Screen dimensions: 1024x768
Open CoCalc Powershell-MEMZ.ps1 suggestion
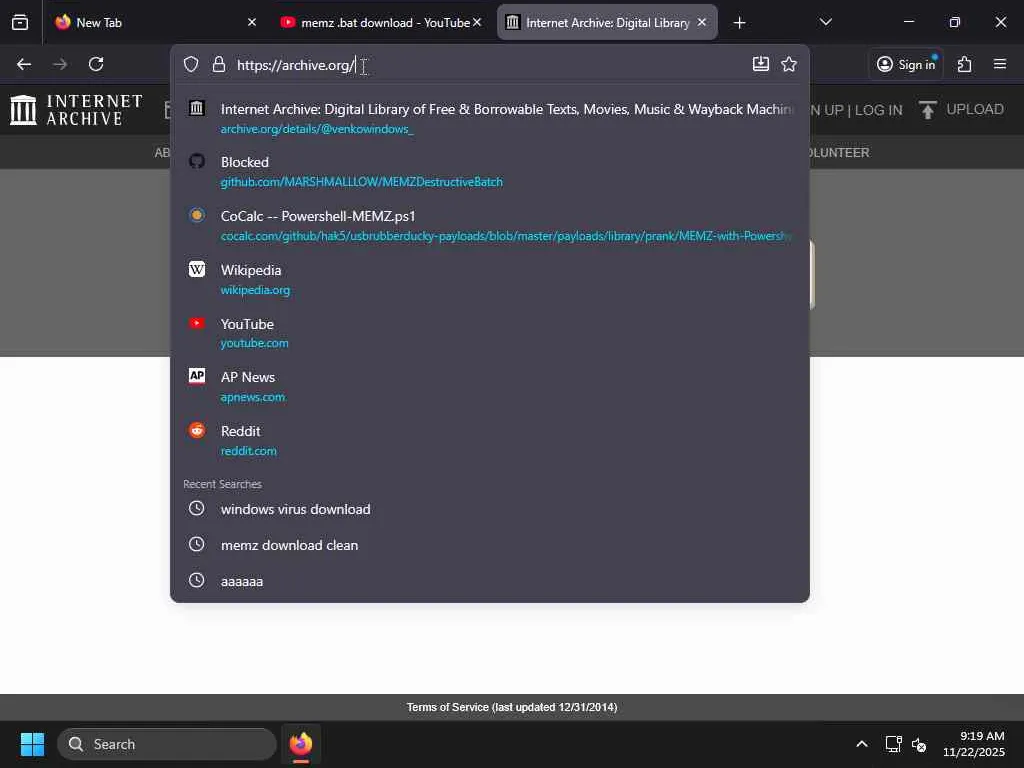click(490, 225)
